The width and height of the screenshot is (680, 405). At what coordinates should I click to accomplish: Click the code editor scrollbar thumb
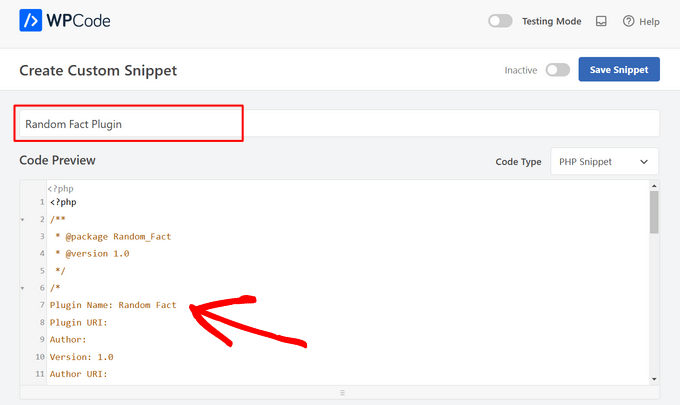654,212
